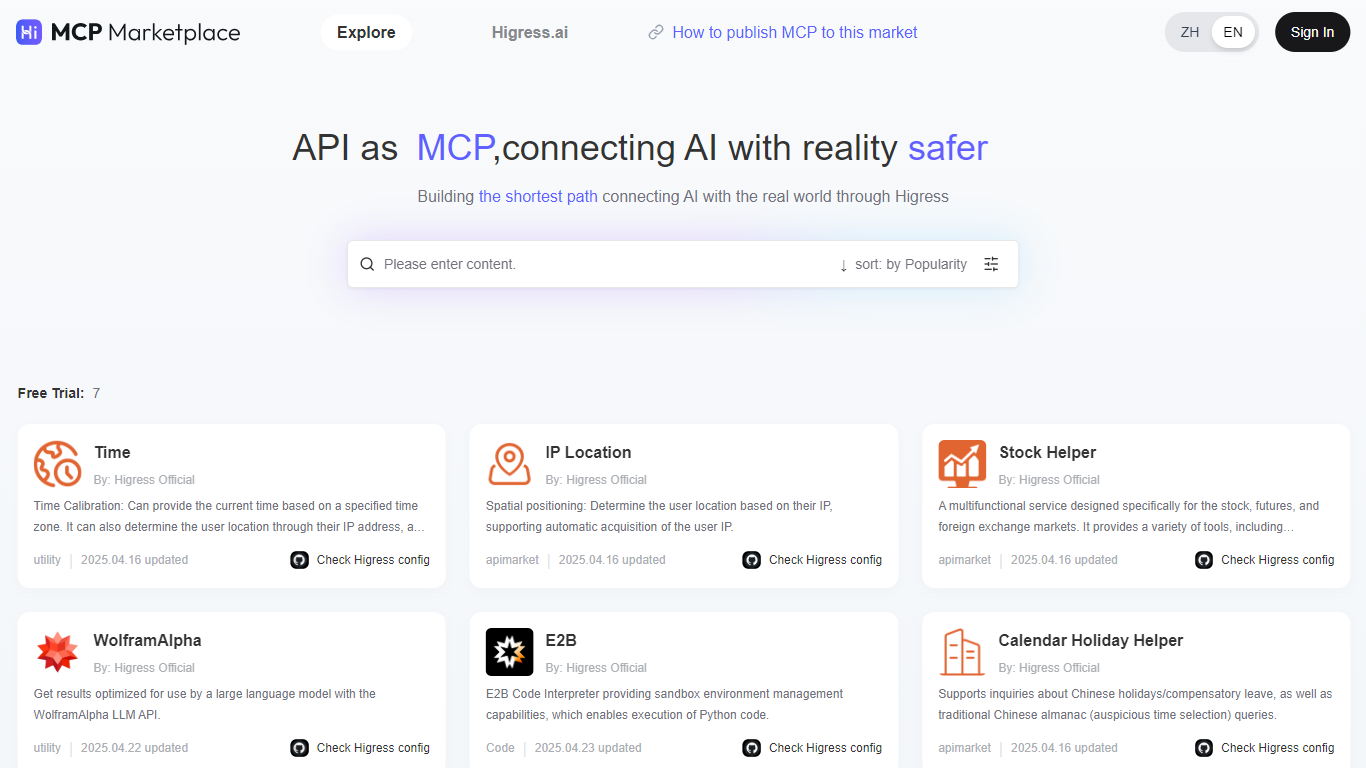Switch language to EN
The image size is (1366, 768).
1233,32
